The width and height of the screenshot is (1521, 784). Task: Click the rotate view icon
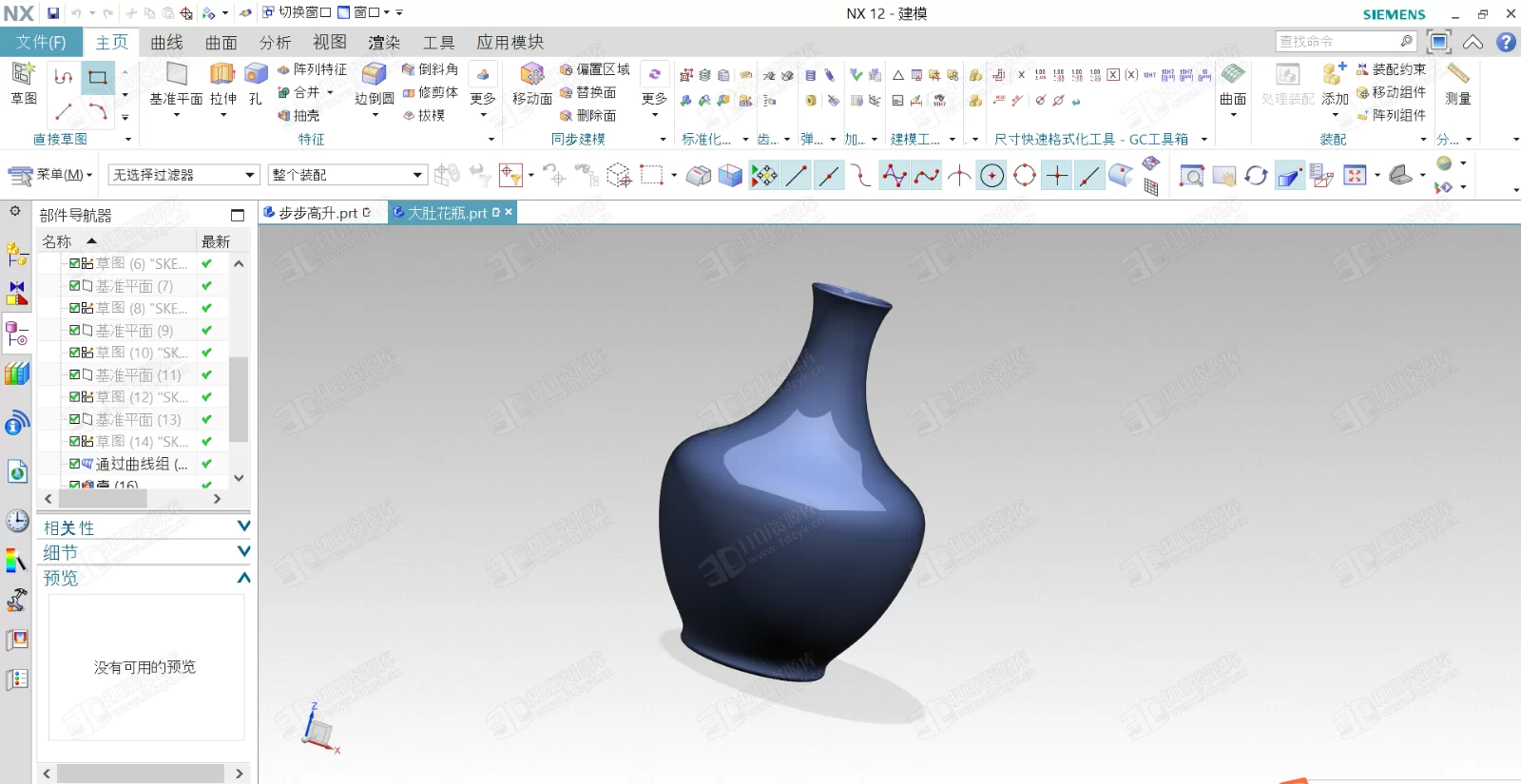point(1256,176)
